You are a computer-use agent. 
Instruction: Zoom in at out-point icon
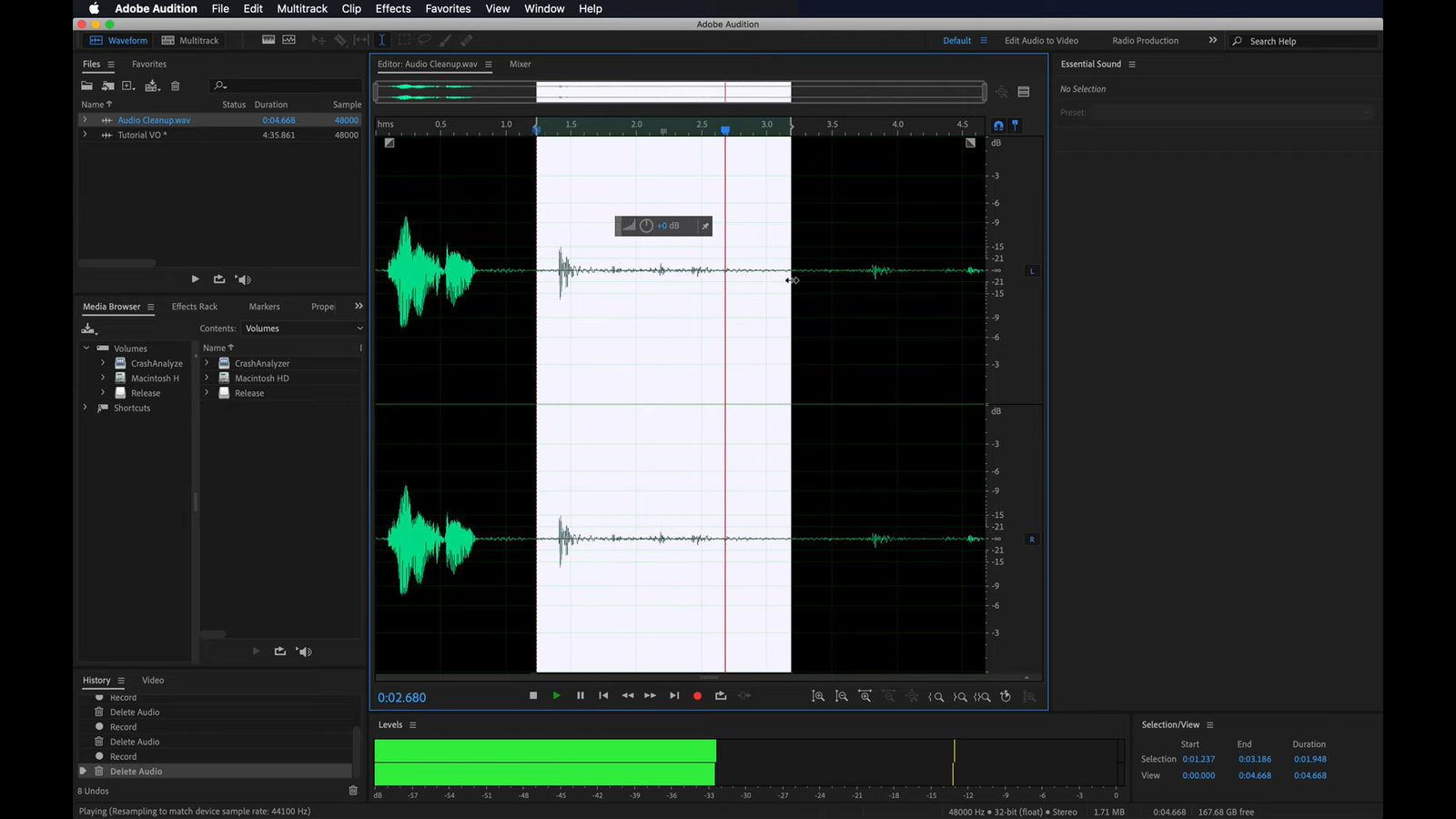(959, 696)
